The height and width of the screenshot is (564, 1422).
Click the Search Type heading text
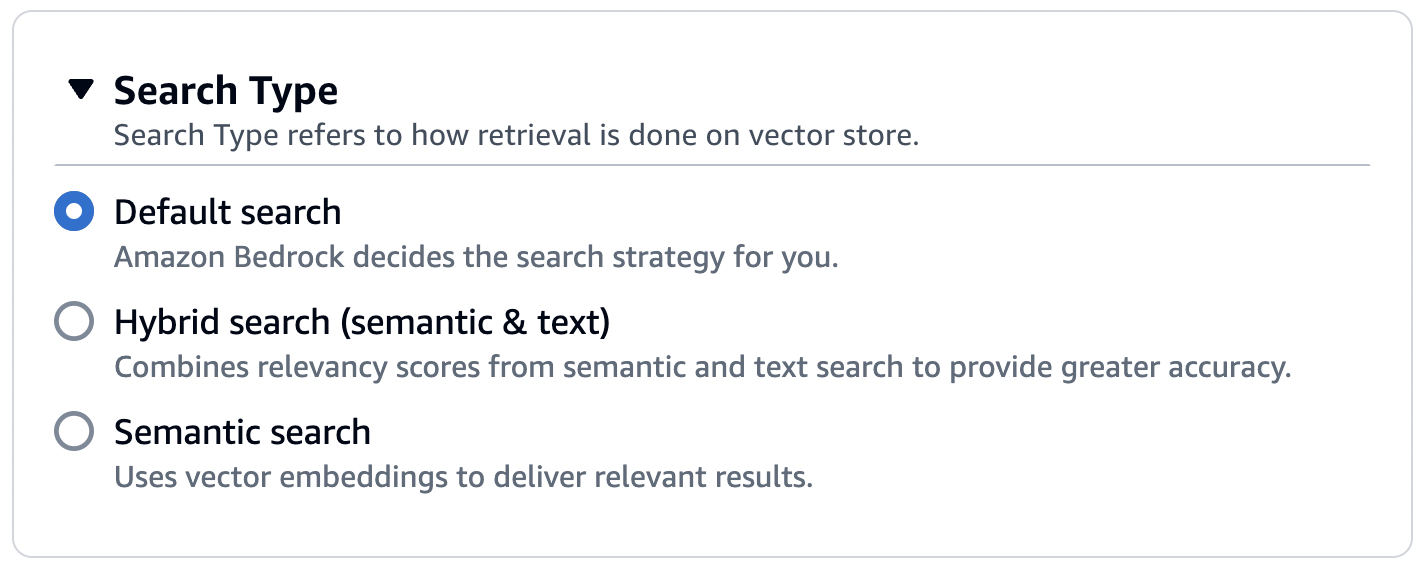226,91
